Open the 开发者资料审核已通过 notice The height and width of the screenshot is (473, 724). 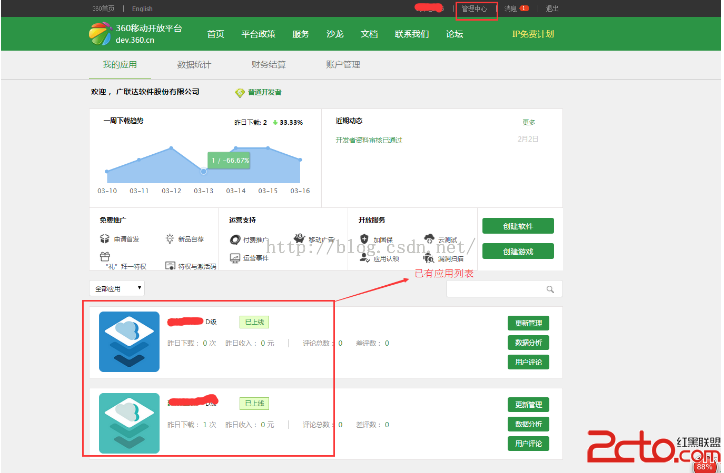369,139
